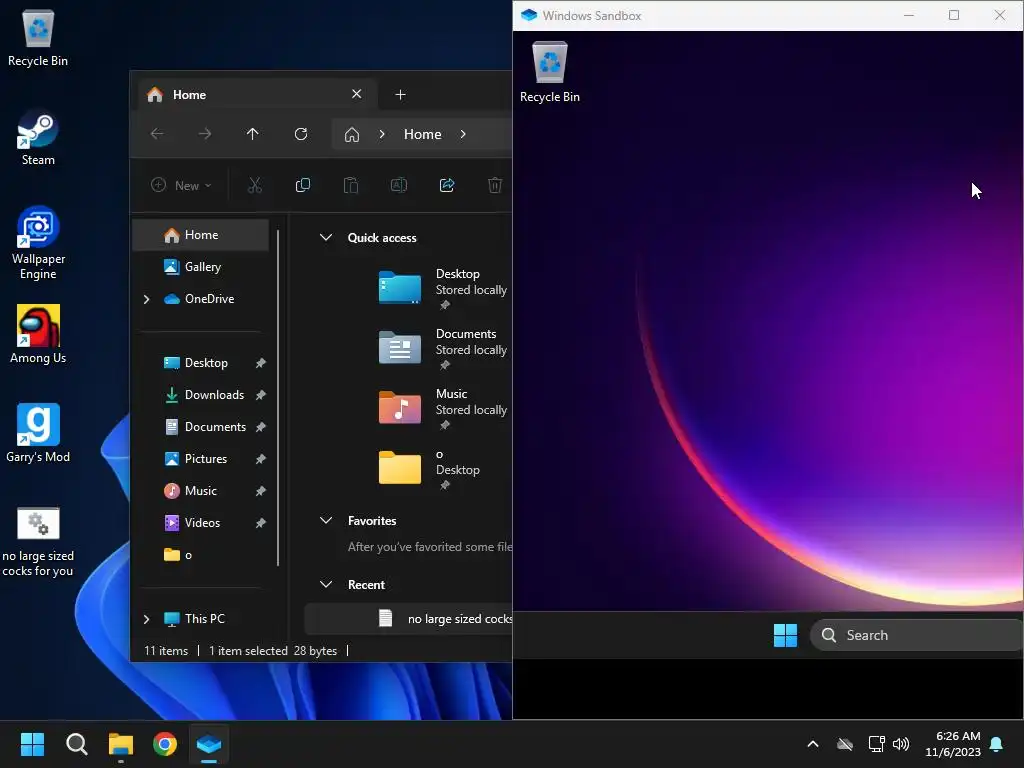Open notifications bell icon
Screen dimensions: 1024x768
(997, 744)
